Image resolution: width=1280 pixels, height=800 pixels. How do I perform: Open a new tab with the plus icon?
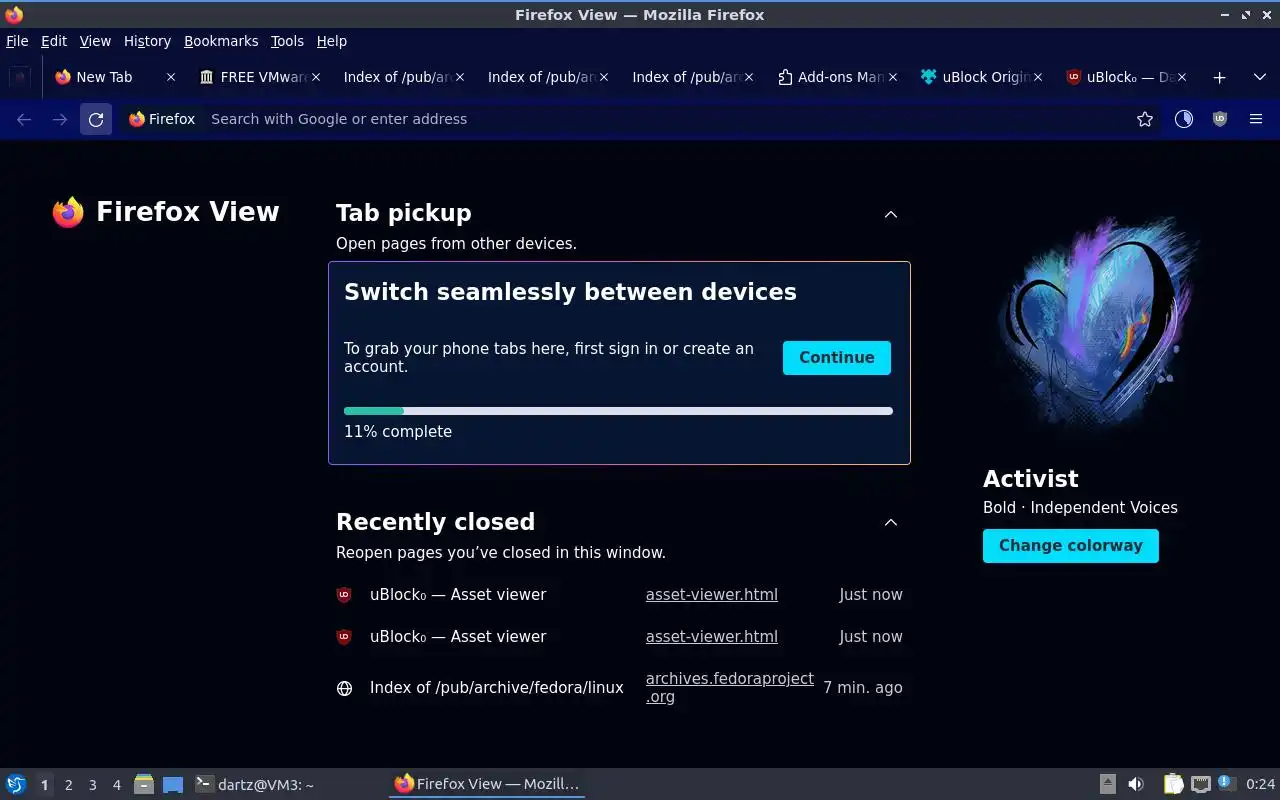1219,77
